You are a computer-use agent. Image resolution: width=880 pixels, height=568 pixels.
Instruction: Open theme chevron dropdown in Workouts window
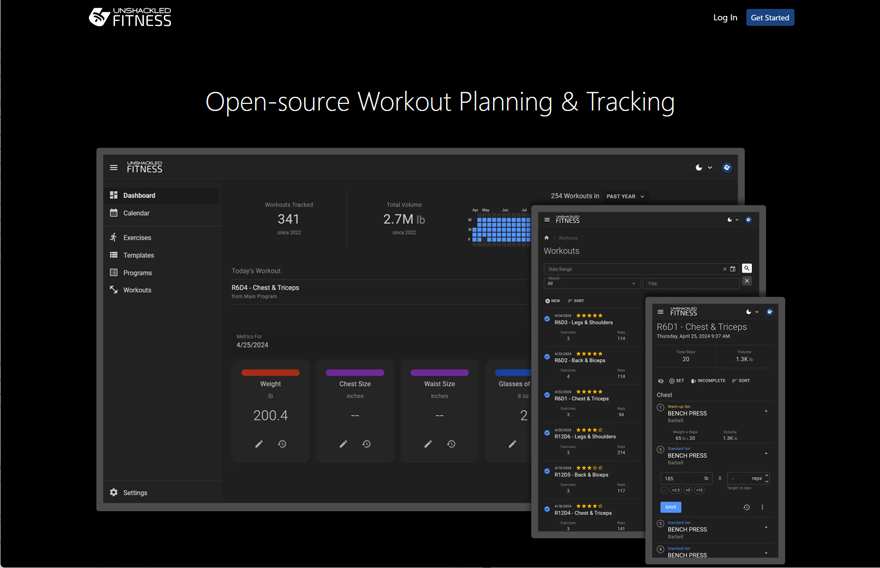tap(737, 220)
